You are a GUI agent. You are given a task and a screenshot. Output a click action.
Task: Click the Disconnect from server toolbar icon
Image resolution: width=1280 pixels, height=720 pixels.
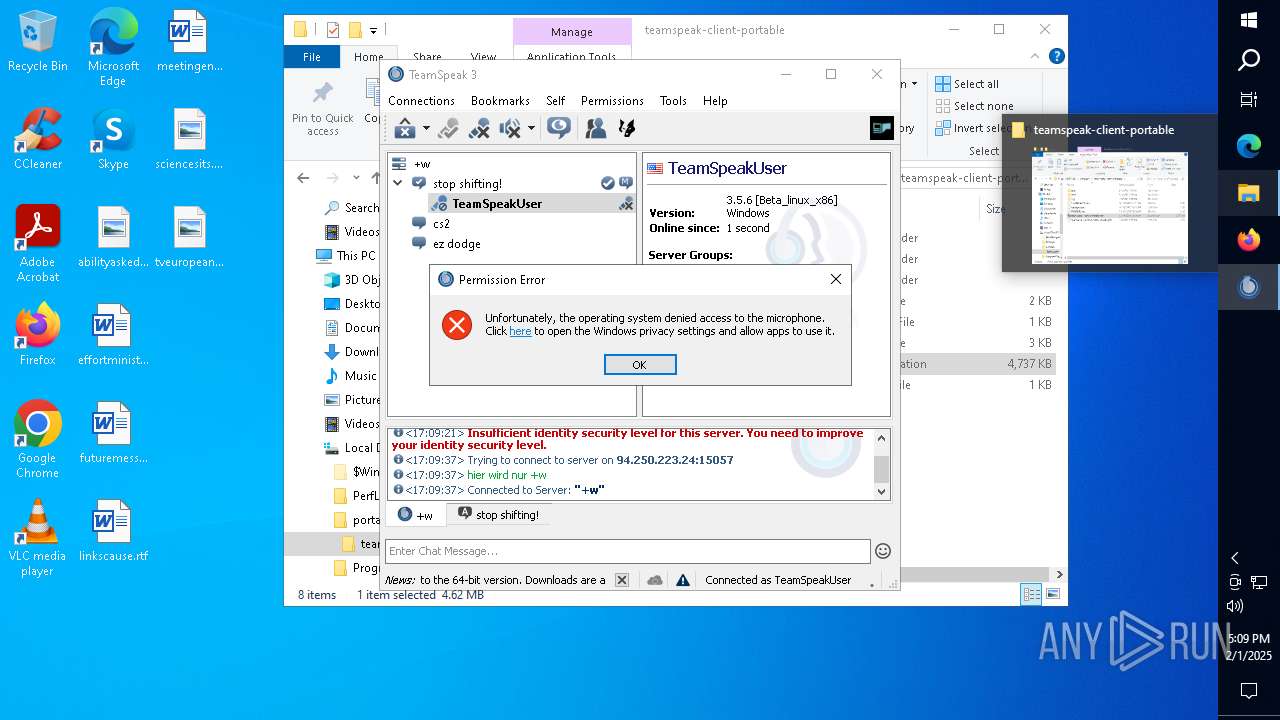click(x=405, y=128)
